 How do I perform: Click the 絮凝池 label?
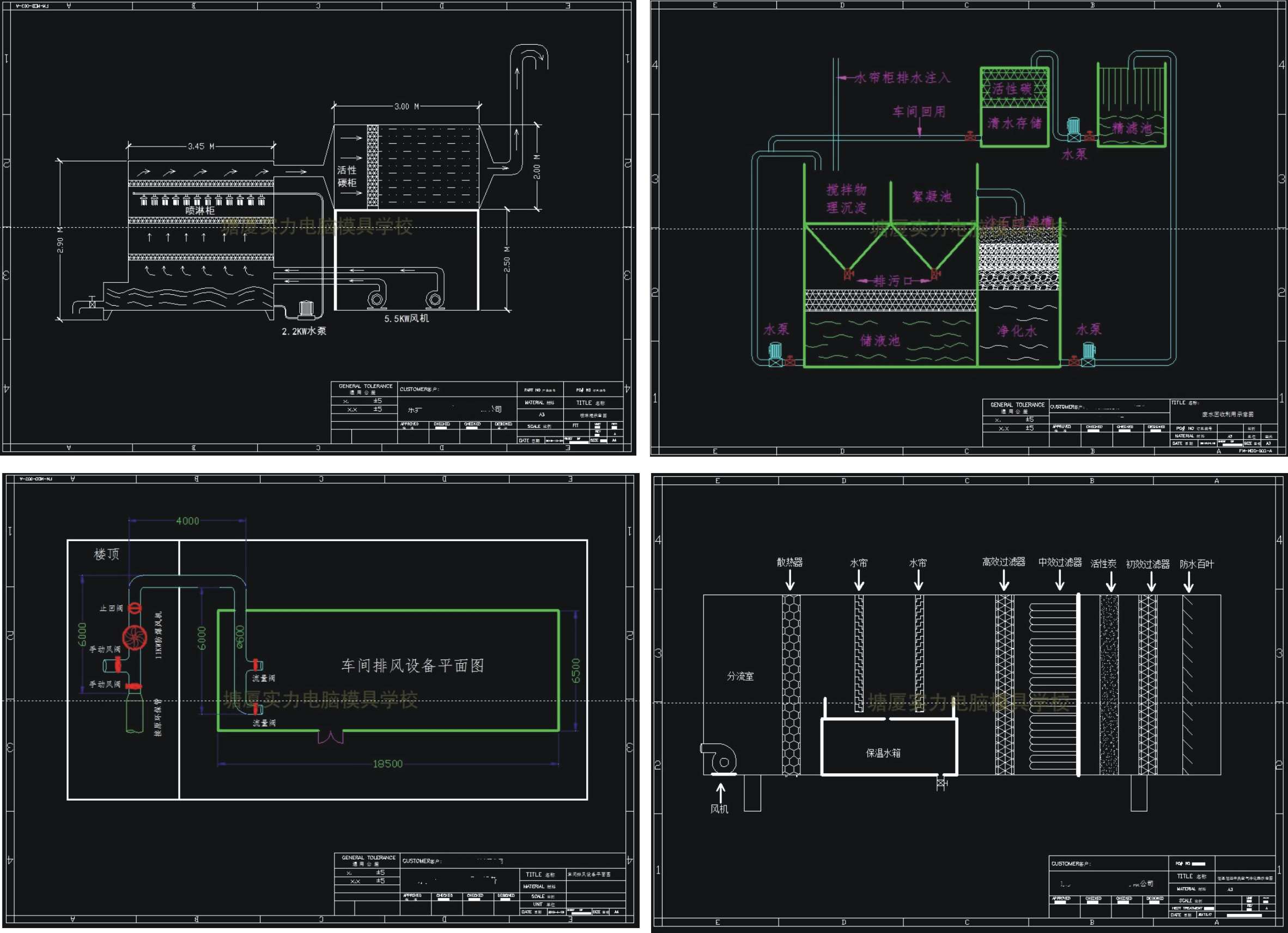tap(931, 197)
